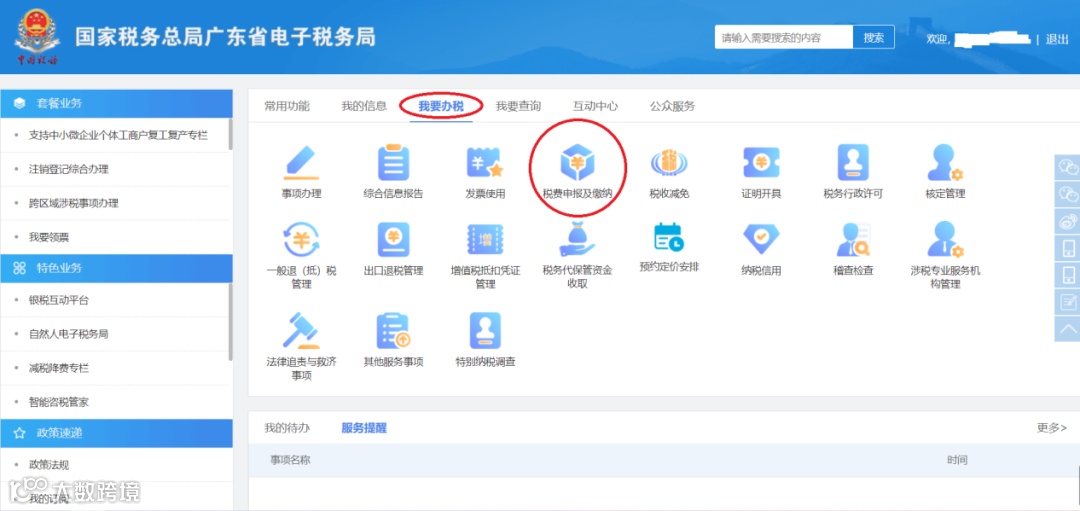Open the 涉税专业服务机构管理 icon
This screenshot has width=1080, height=511.
pos(945,240)
